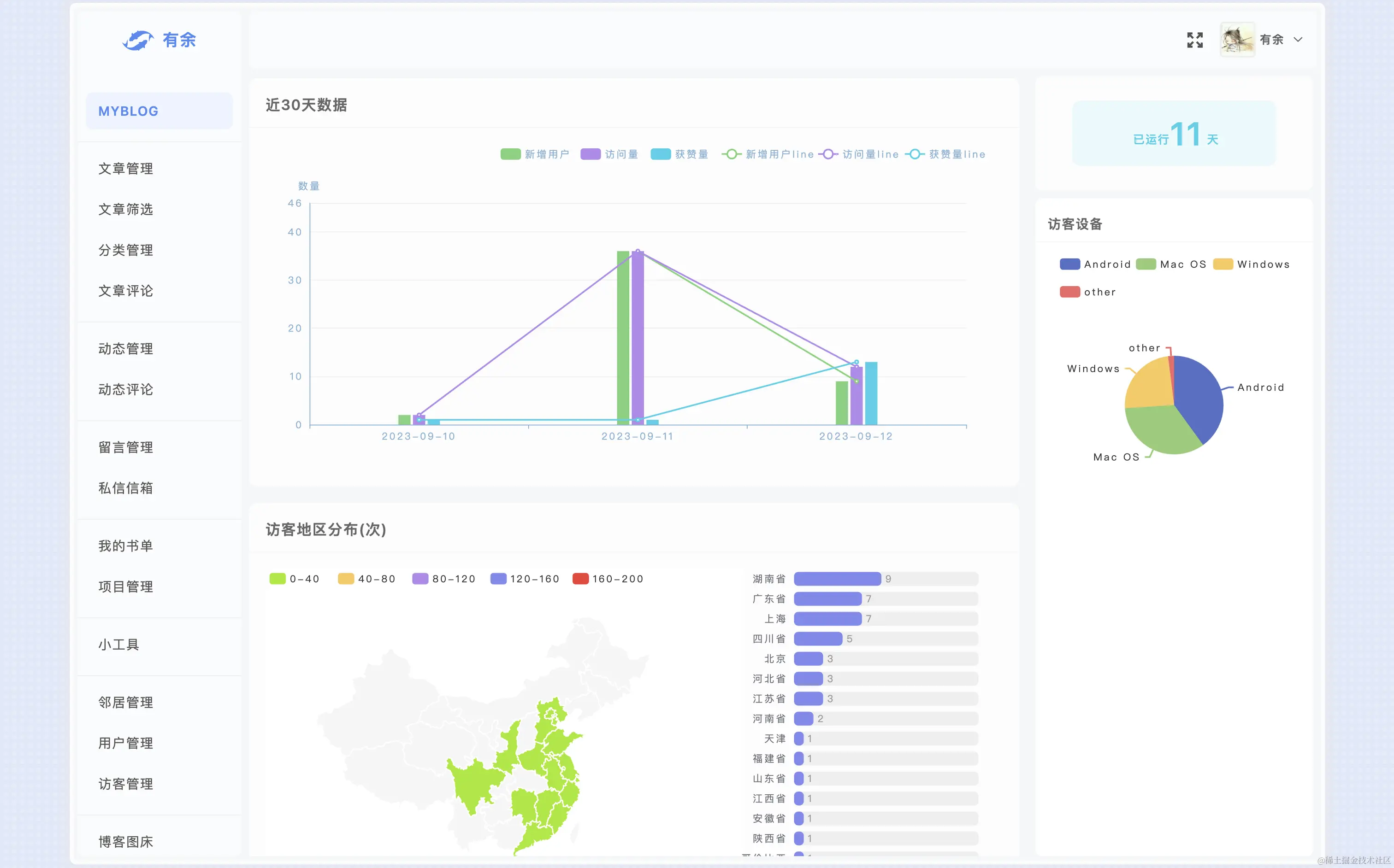Image resolution: width=1394 pixels, height=868 pixels.
Task: Go to 博客图床 page link
Action: click(x=126, y=842)
